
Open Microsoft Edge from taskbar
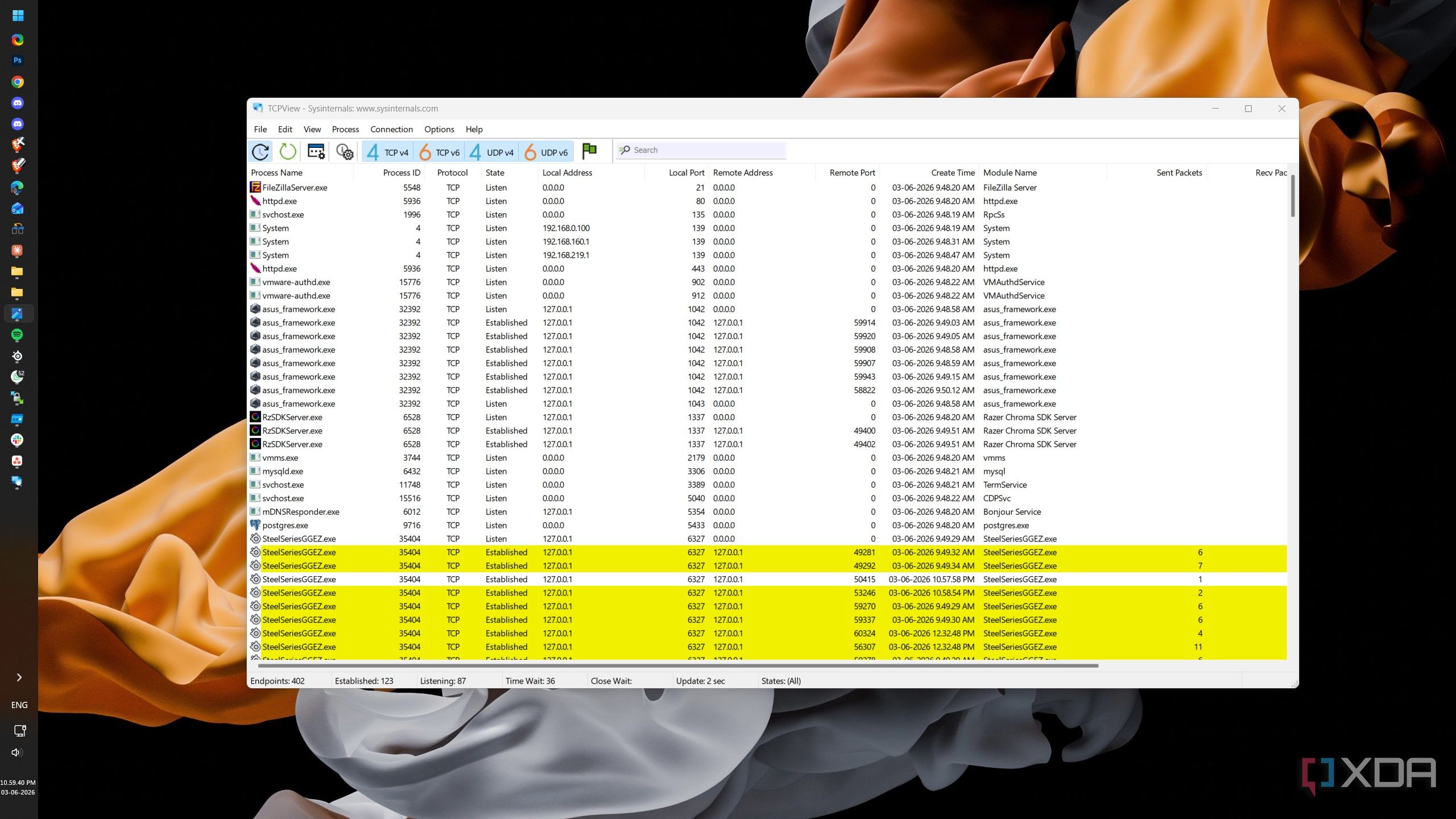coord(17,187)
